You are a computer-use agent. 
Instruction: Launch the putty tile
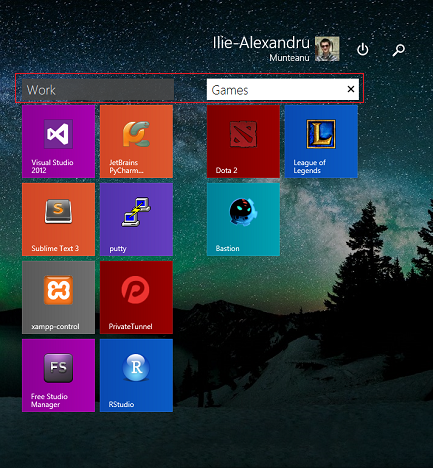pyautogui.click(x=136, y=219)
